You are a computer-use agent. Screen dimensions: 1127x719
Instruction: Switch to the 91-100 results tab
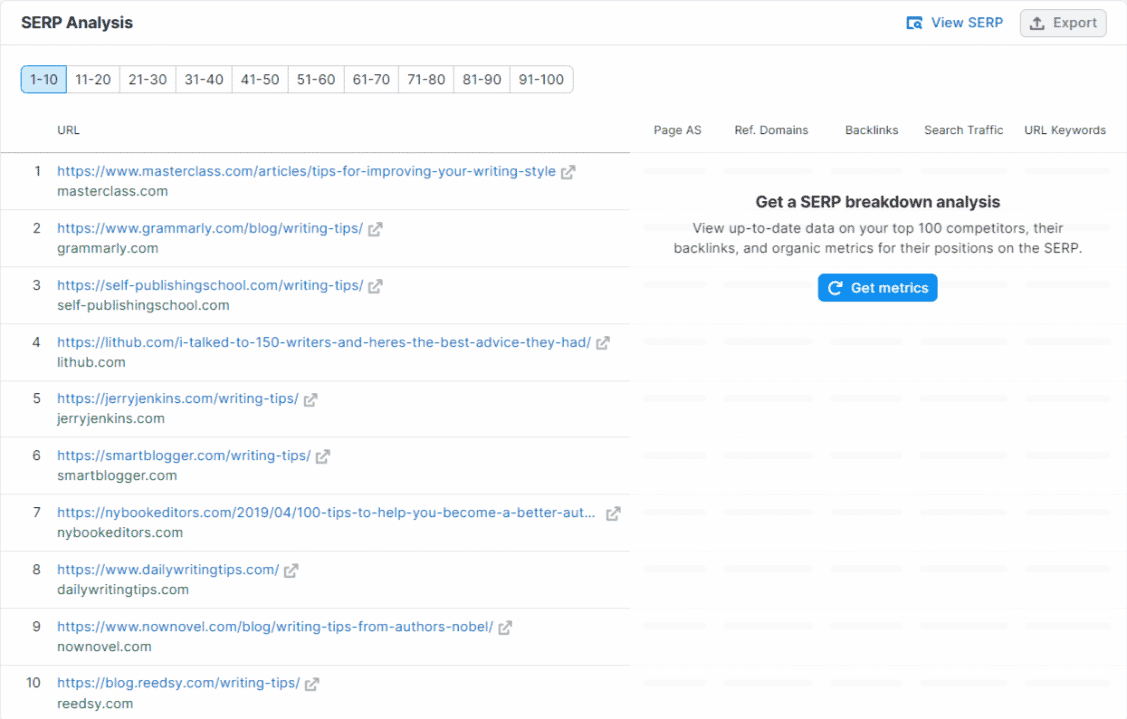click(541, 79)
